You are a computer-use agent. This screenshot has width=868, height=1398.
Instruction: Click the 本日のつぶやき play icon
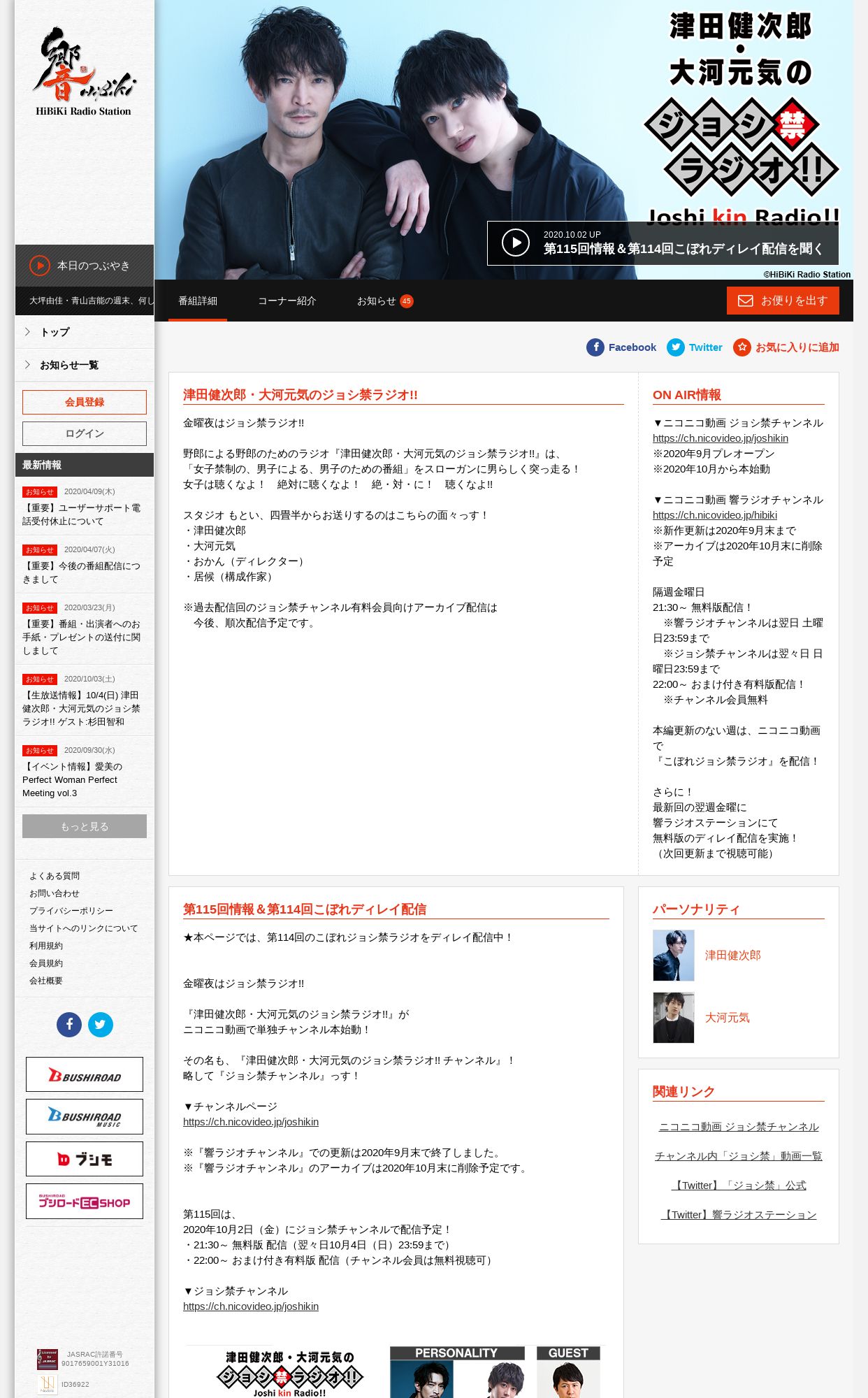40,266
